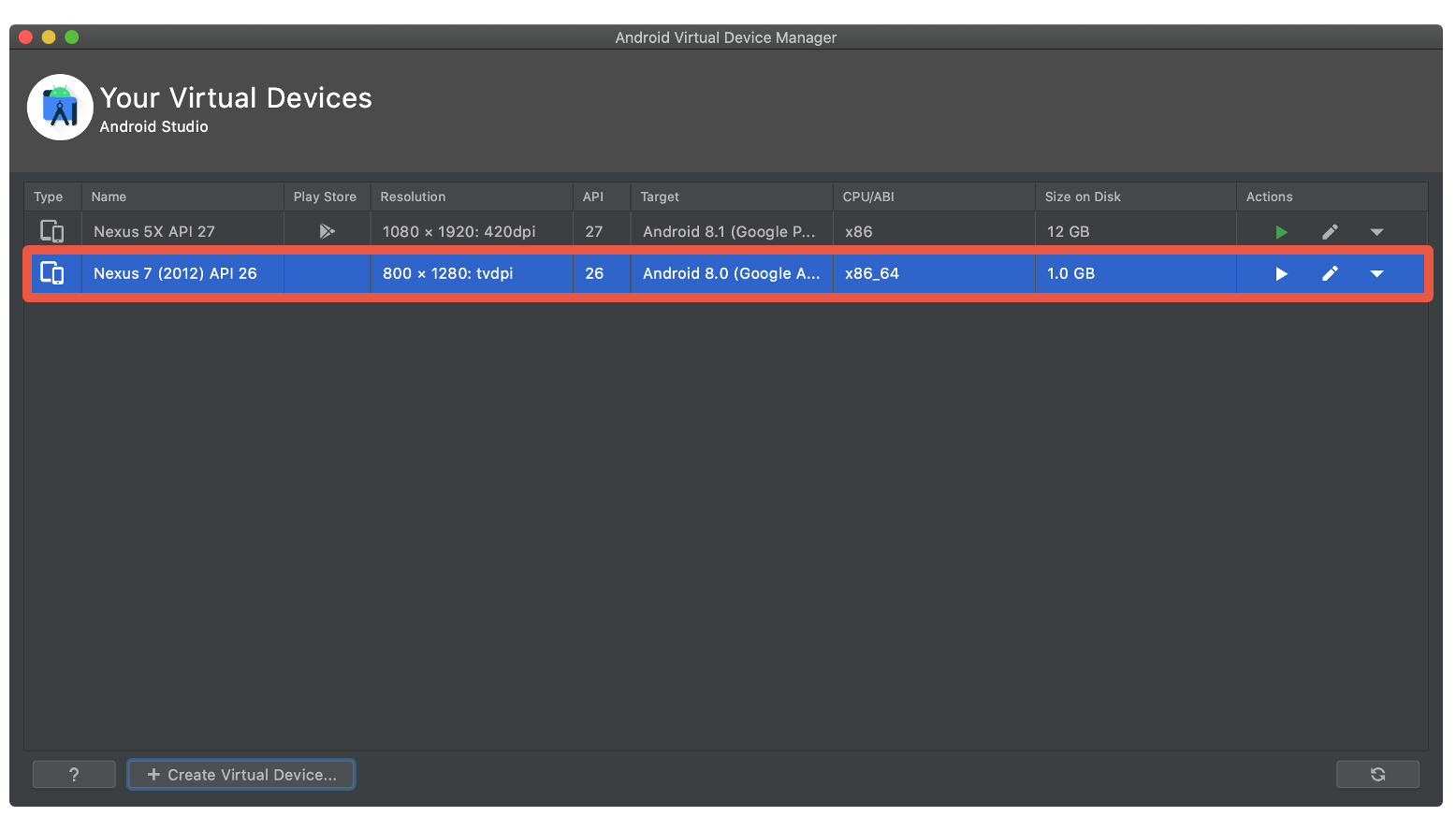Launch the Nexus 5X API 27 emulator
1456x831 pixels.
click(x=1281, y=232)
